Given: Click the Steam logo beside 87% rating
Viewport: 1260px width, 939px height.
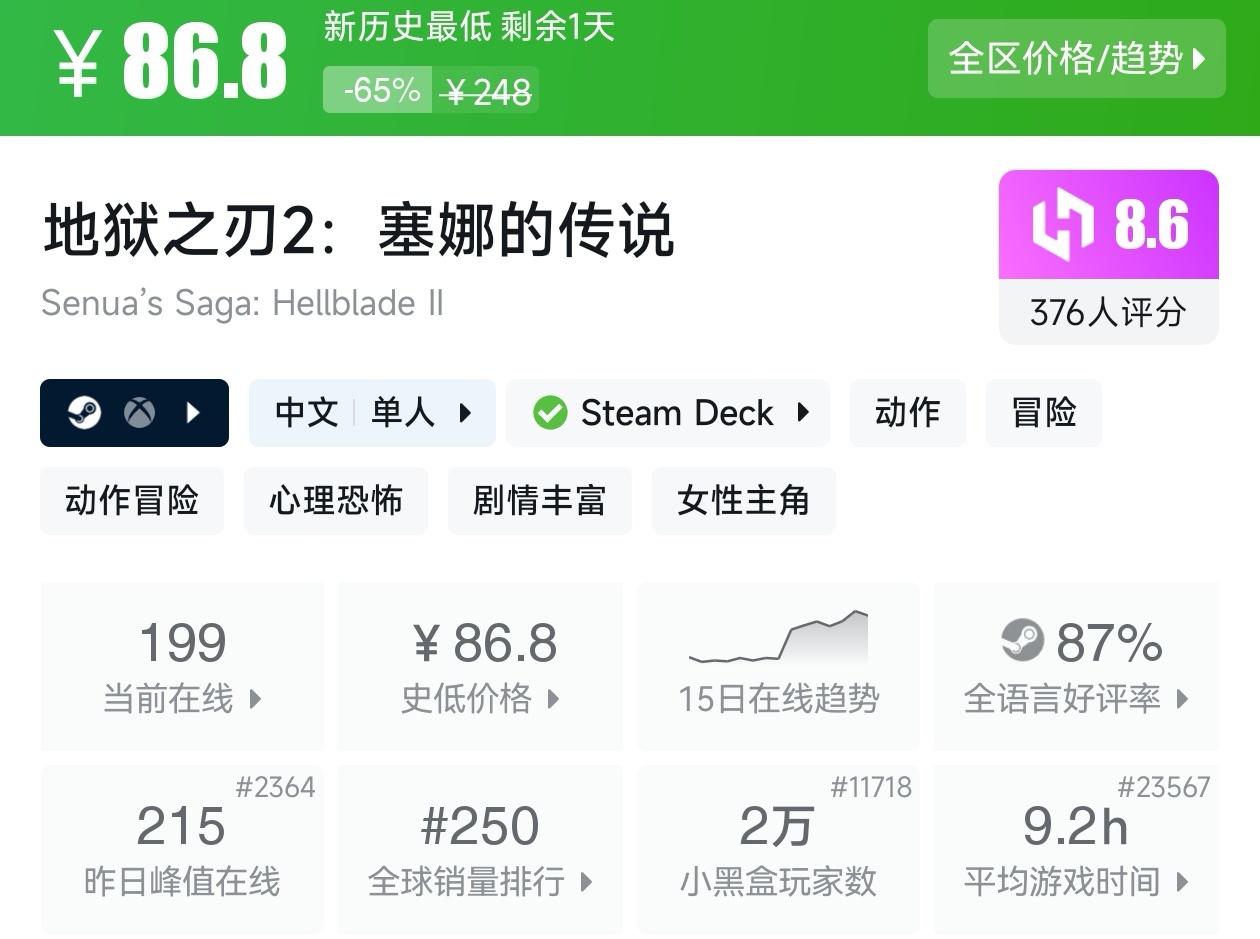Looking at the screenshot, I should [1022, 641].
